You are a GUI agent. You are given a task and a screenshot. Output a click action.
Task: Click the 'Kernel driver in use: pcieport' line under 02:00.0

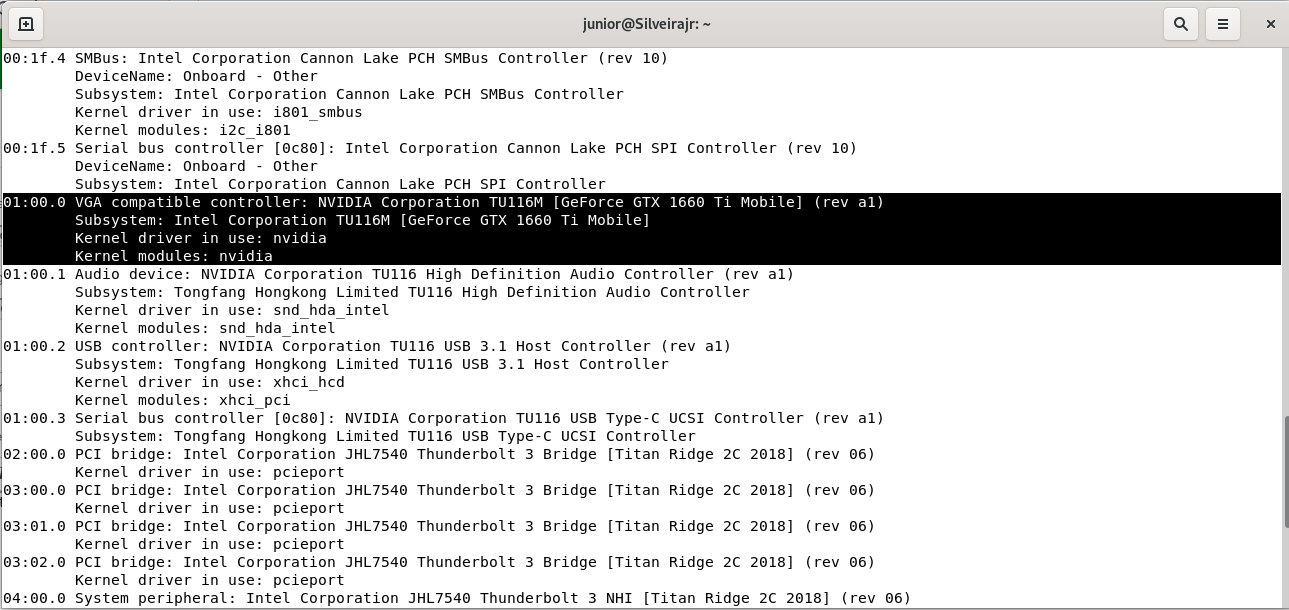coord(210,472)
